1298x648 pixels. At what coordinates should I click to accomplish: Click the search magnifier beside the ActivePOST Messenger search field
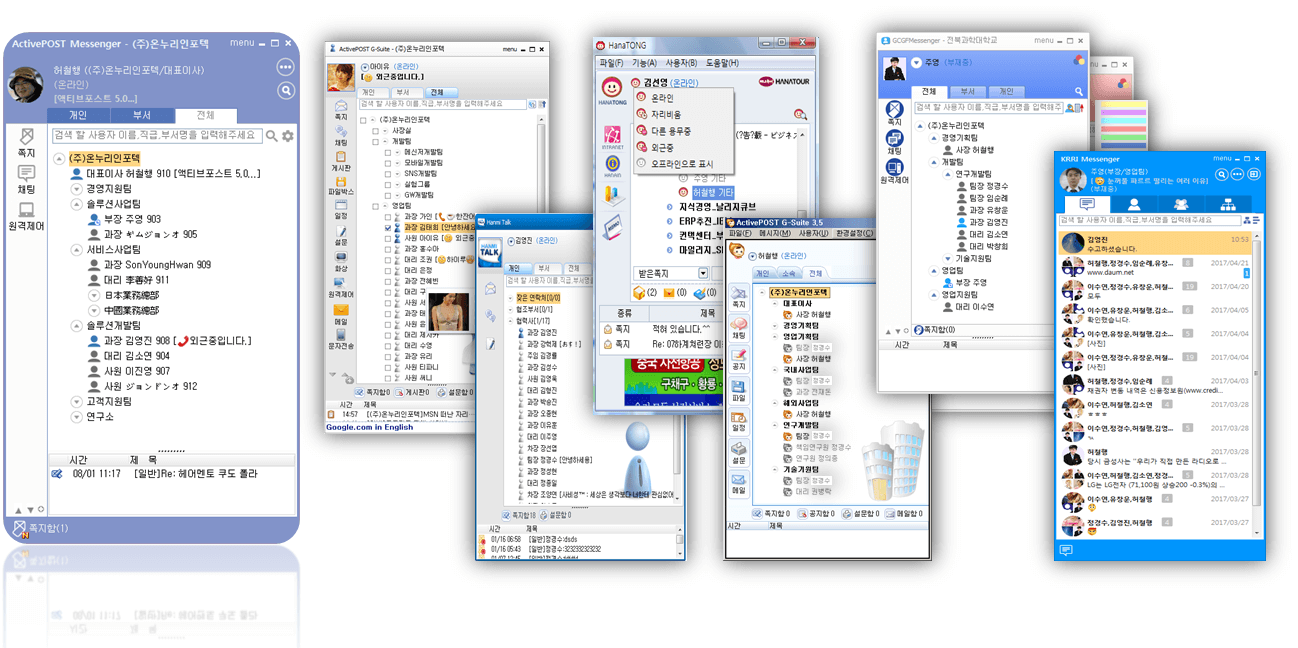pos(271,136)
